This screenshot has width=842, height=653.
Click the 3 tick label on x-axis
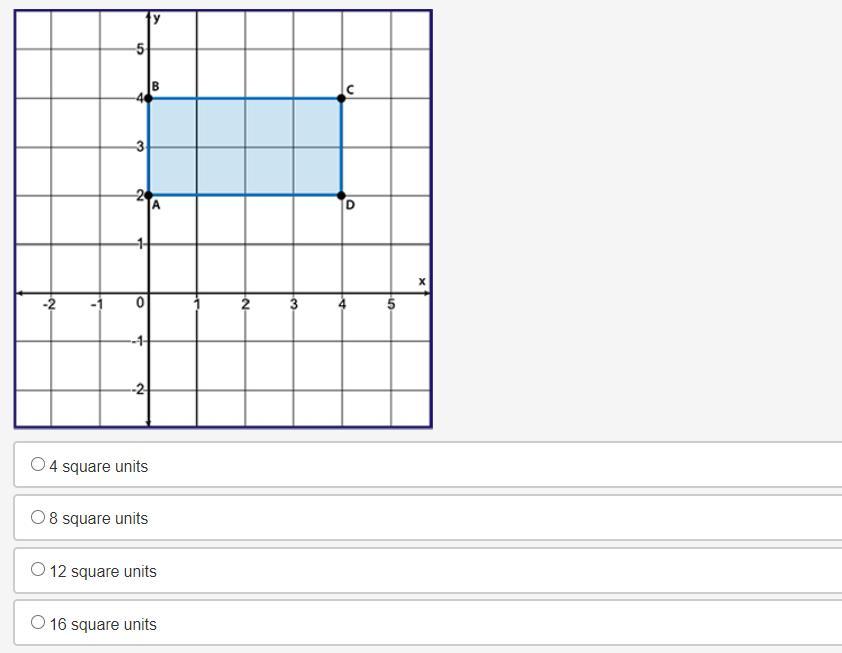294,304
